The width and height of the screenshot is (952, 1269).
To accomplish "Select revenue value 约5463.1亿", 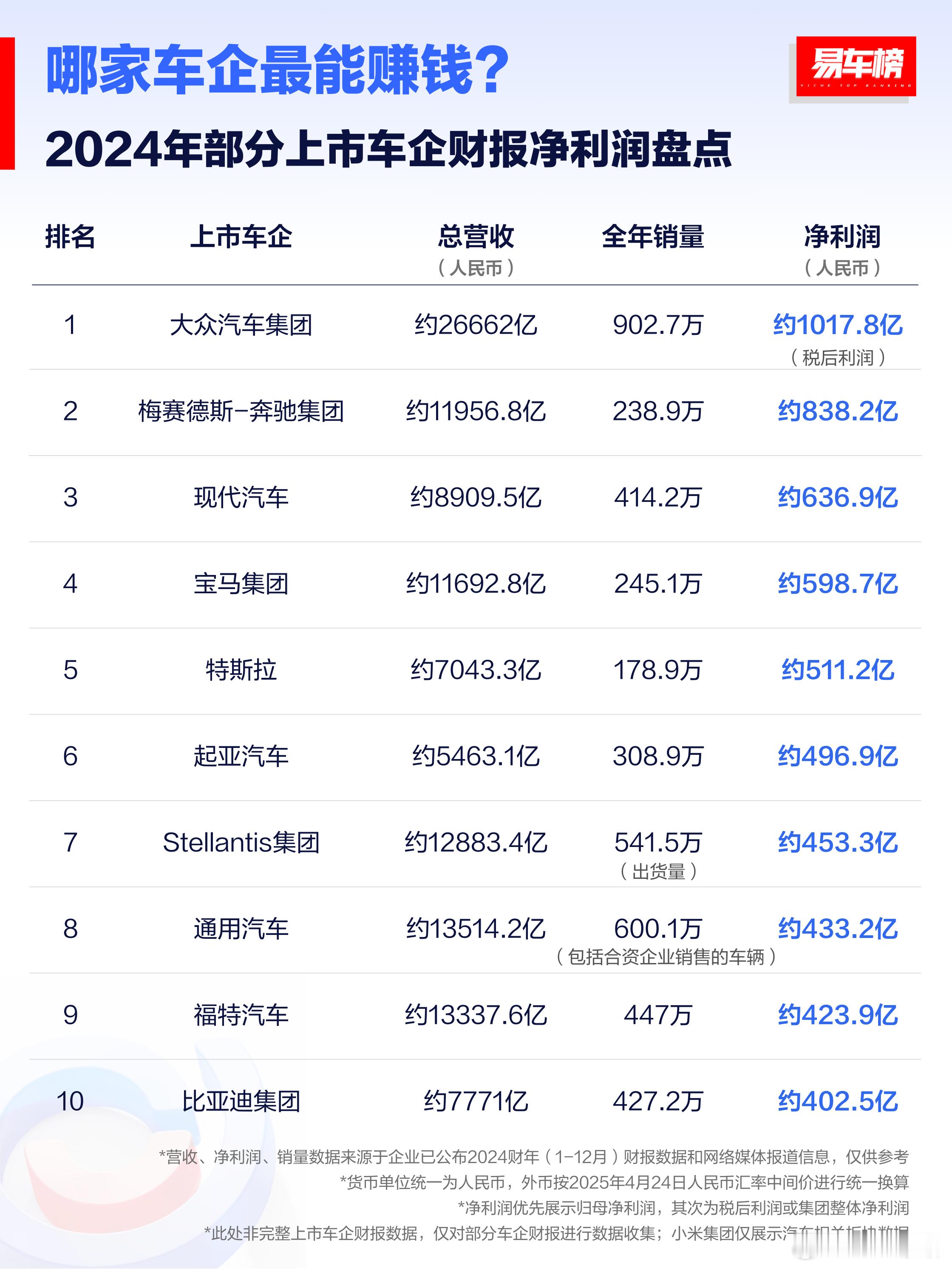I will (476, 756).
